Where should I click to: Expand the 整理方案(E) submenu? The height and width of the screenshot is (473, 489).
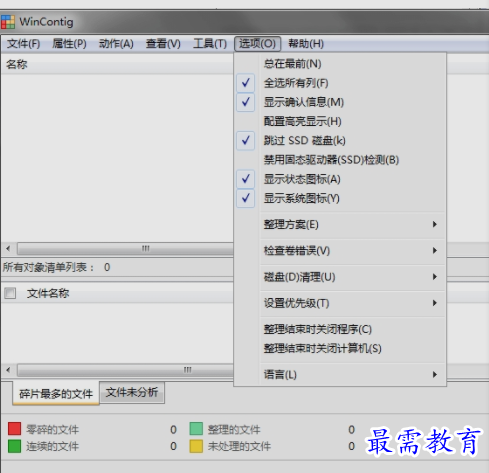point(340,224)
